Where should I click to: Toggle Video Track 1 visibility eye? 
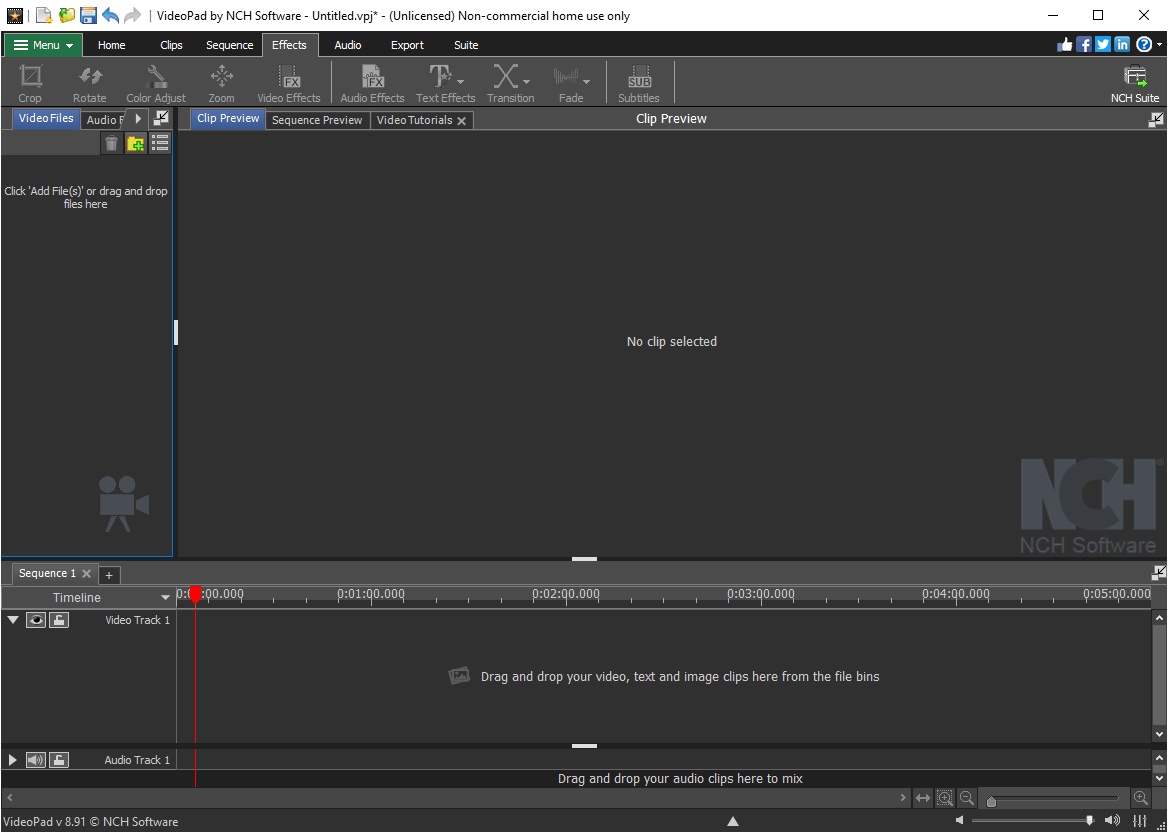point(36,620)
